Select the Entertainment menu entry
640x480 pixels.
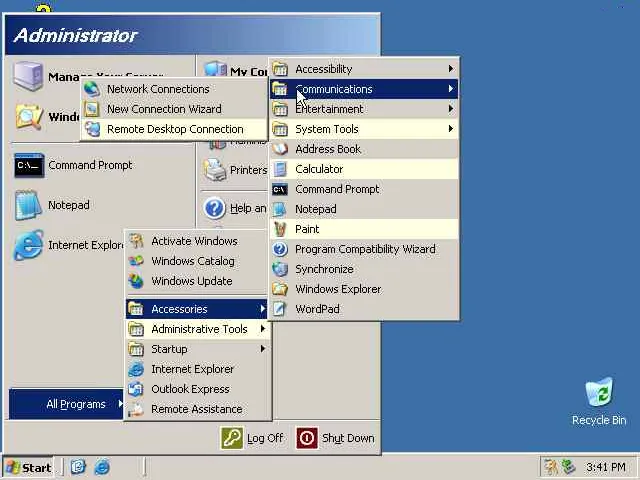pos(364,109)
